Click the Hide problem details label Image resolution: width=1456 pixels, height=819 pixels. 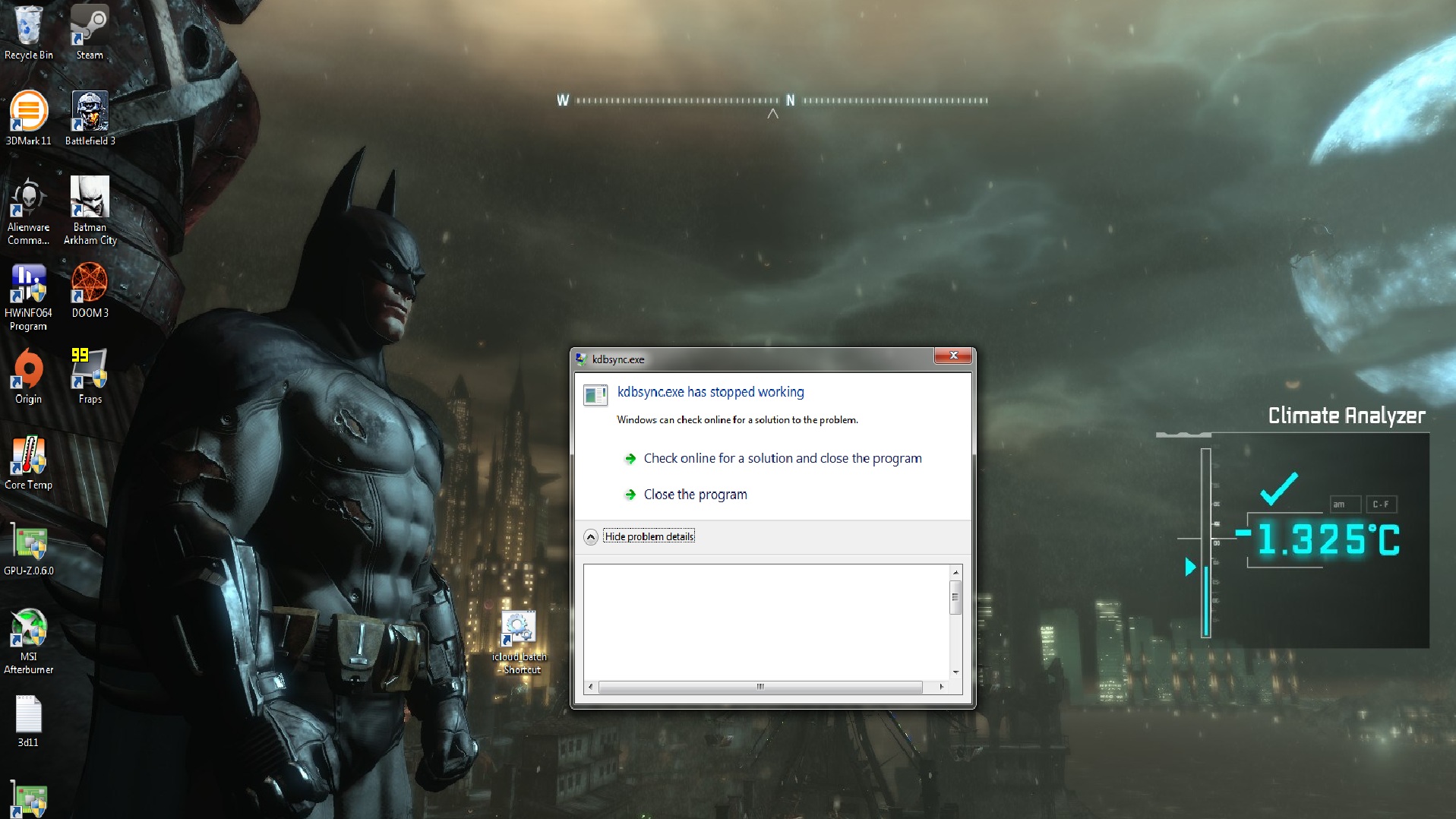pos(649,536)
